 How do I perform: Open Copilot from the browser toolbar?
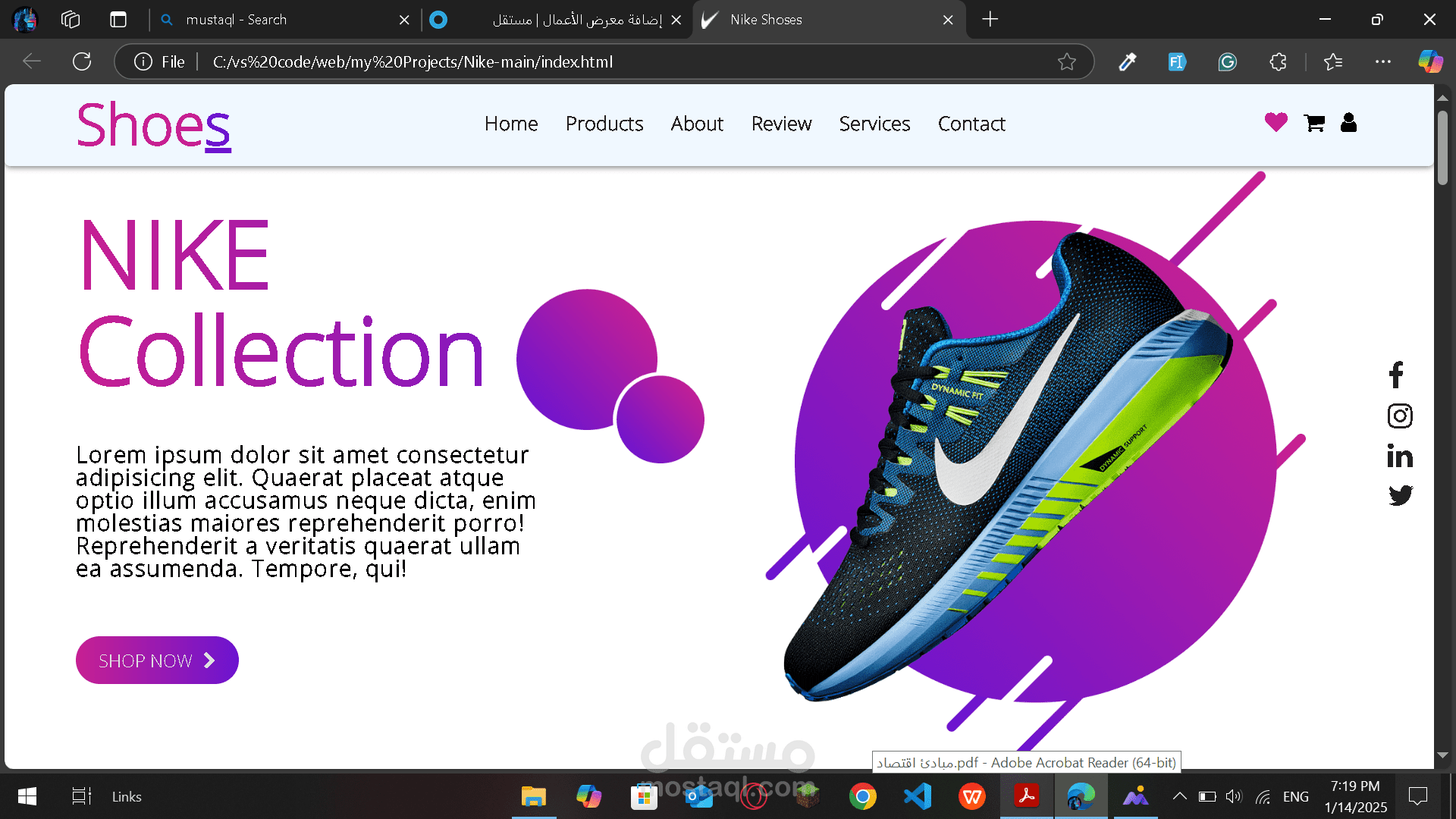coord(1430,61)
